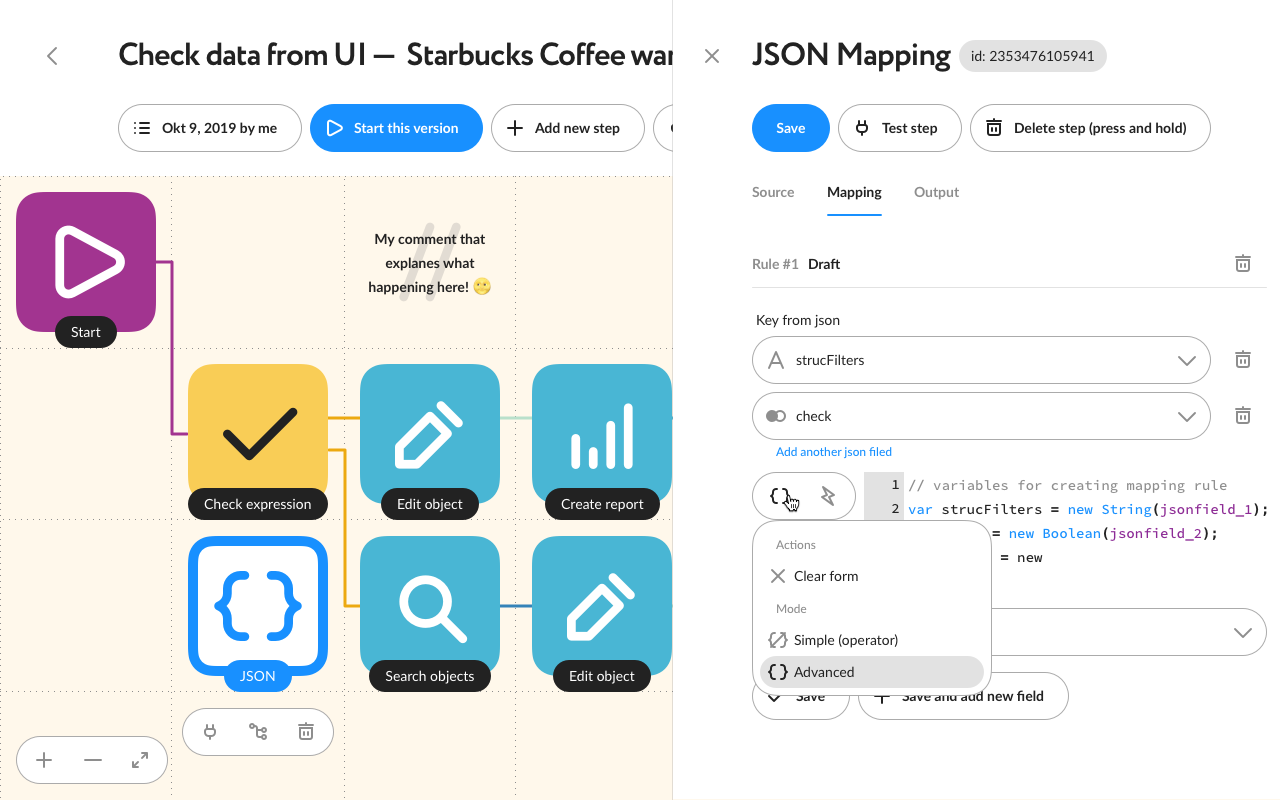
Task: Expand the strucFilters key dropdown
Action: [x=981, y=360]
